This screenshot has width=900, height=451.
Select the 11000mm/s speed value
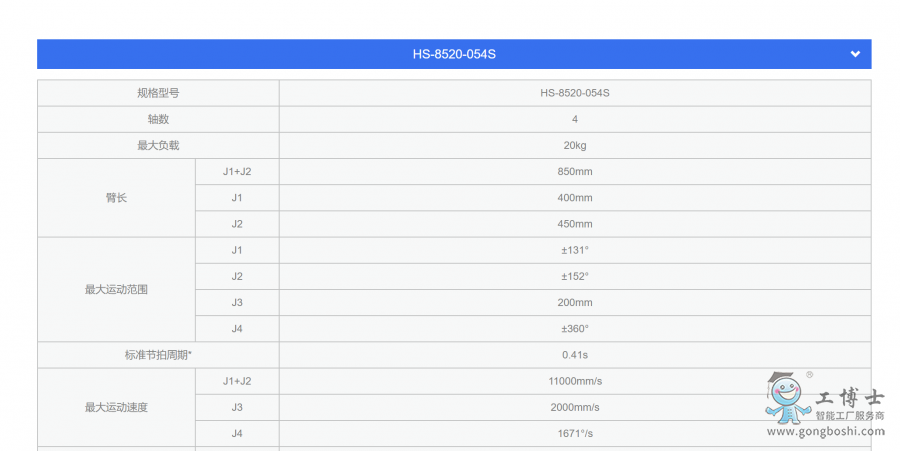[x=574, y=381]
